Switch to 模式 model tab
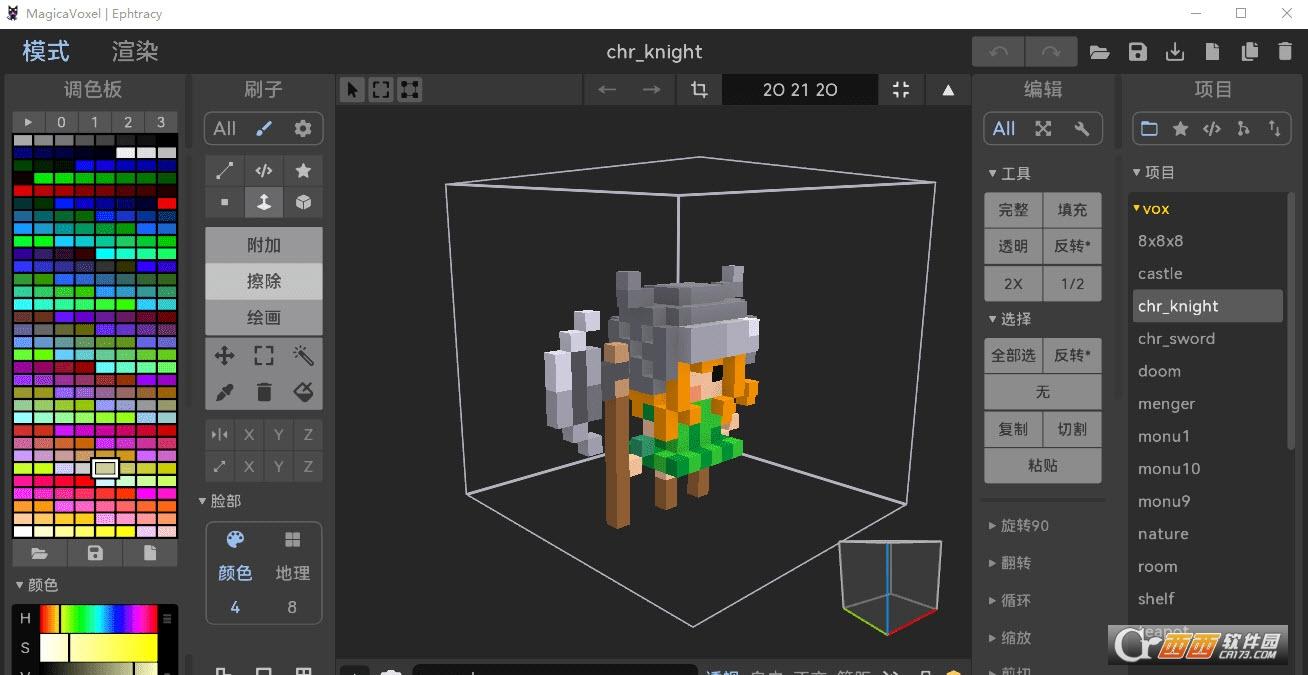The image size is (1308, 675). (46, 51)
